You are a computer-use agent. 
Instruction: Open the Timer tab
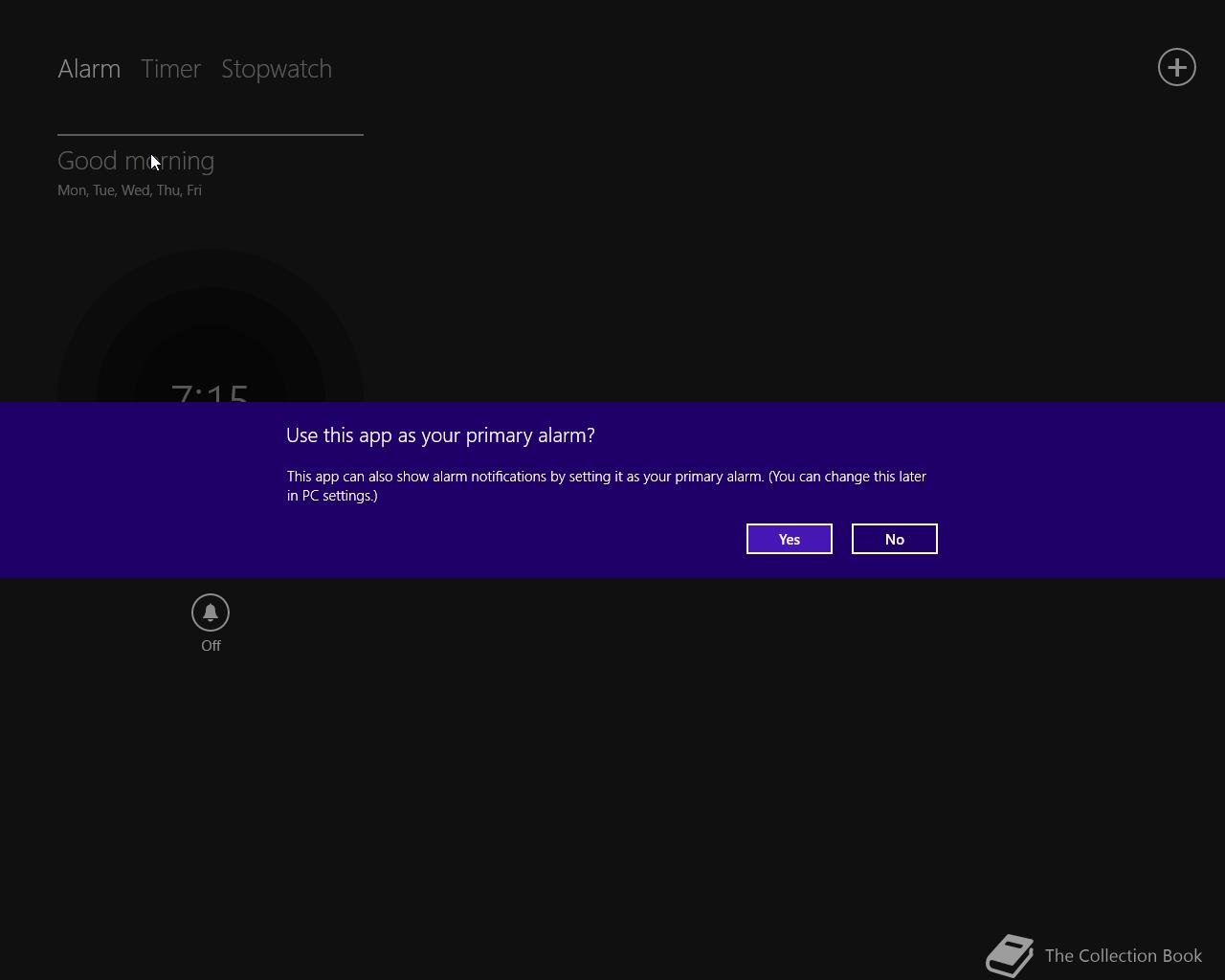[170, 69]
